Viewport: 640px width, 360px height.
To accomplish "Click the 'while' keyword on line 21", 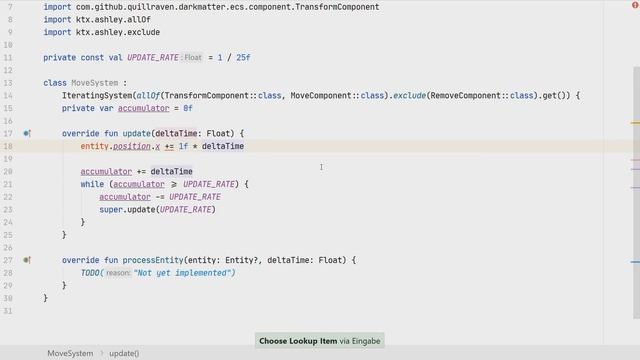I will [x=92, y=184].
